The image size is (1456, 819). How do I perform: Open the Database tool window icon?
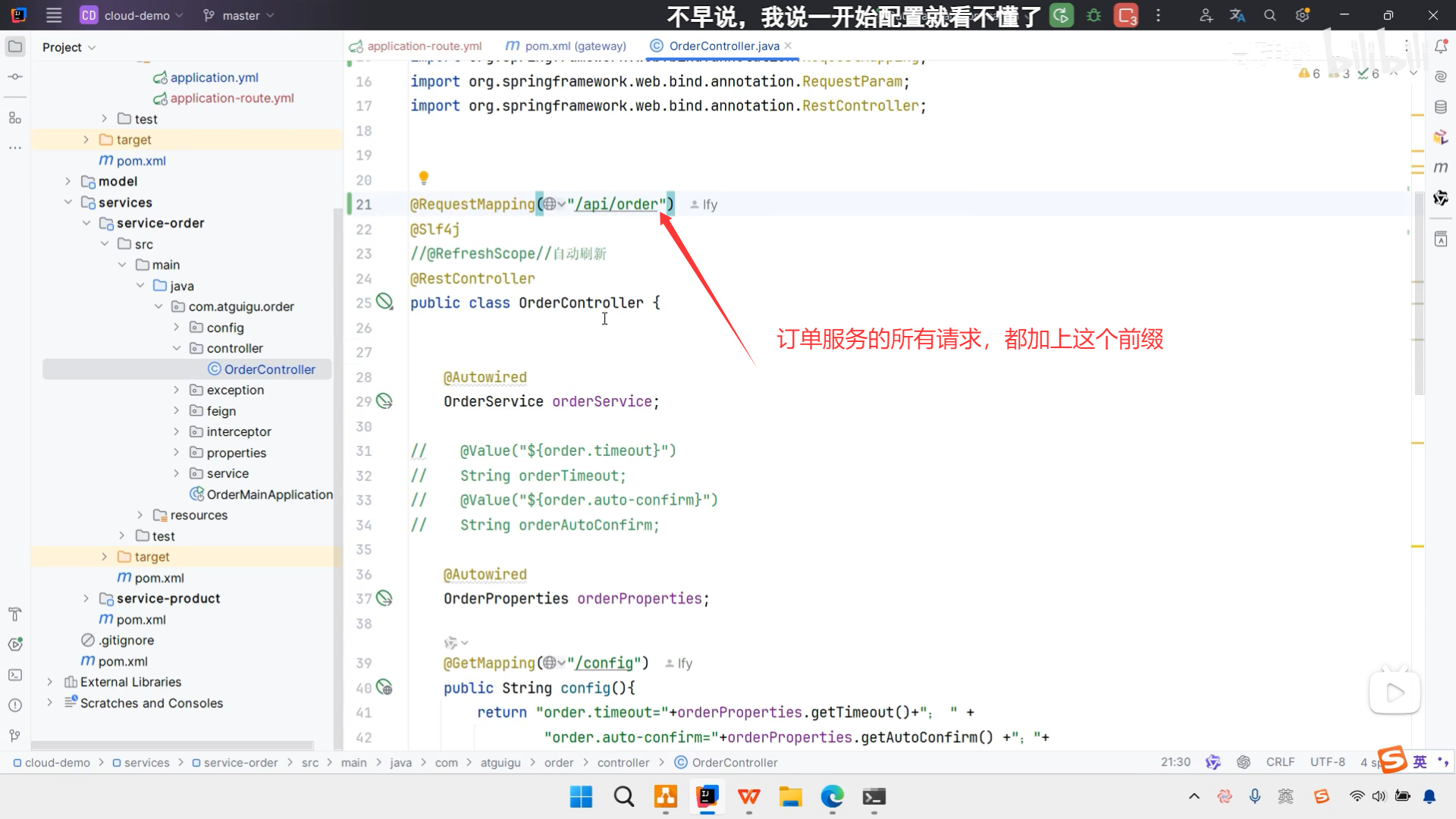point(1441,108)
